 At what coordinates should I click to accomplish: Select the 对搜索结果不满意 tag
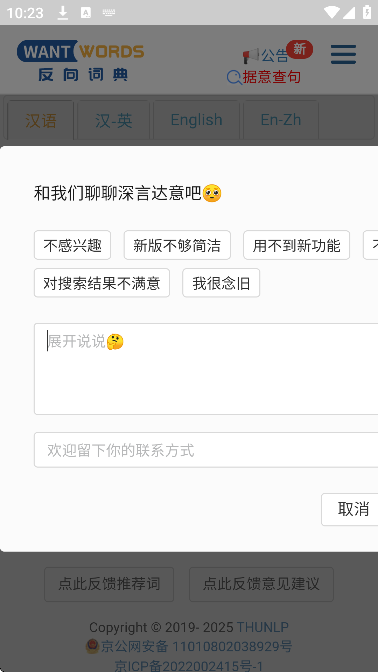tap(102, 283)
